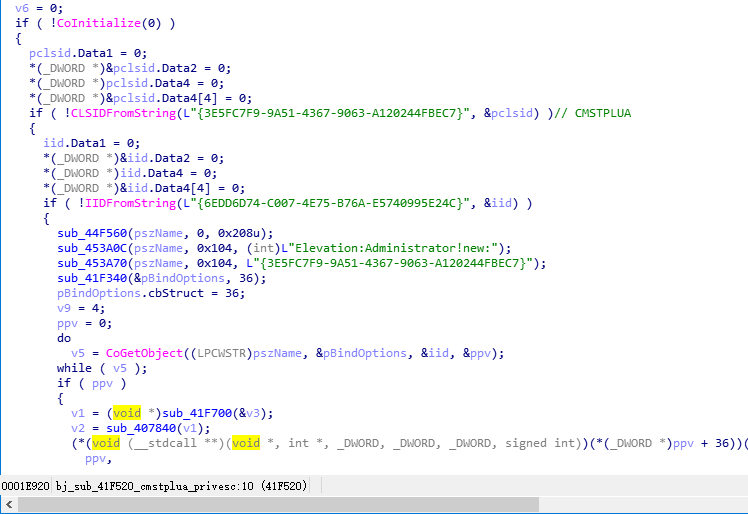Click the CMSTPLUA comment text
The width and height of the screenshot is (748, 514).
tap(603, 113)
